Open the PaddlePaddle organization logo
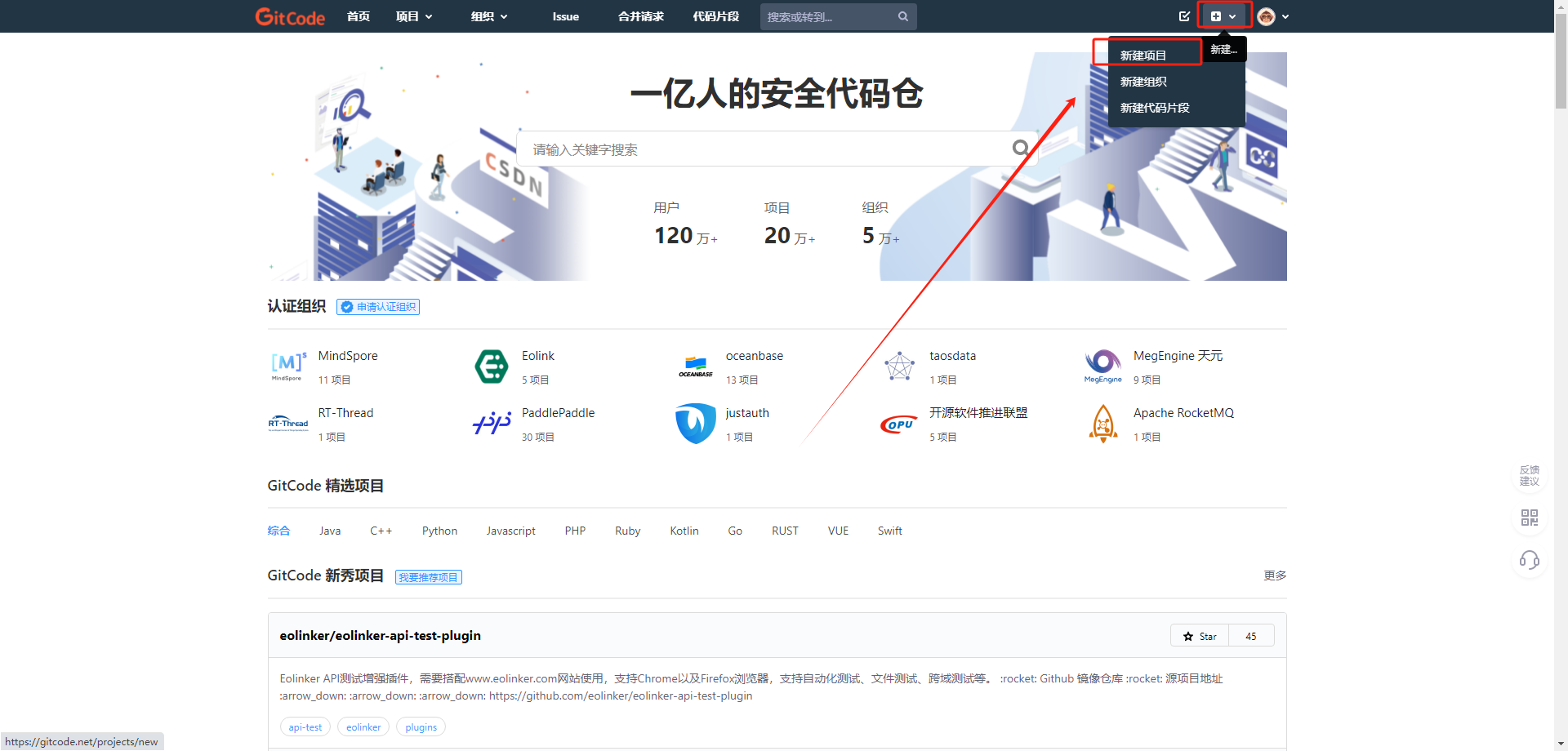This screenshot has height=751, width=1568. [x=492, y=424]
